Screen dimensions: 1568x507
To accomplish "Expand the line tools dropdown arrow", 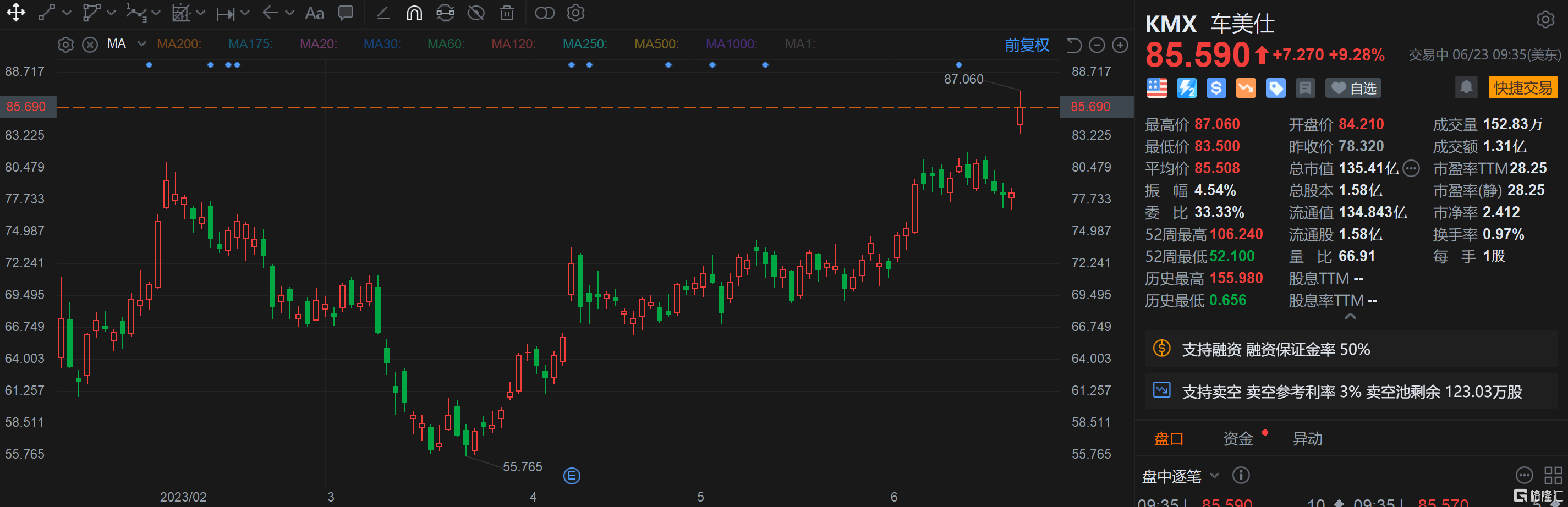I will click(67, 13).
